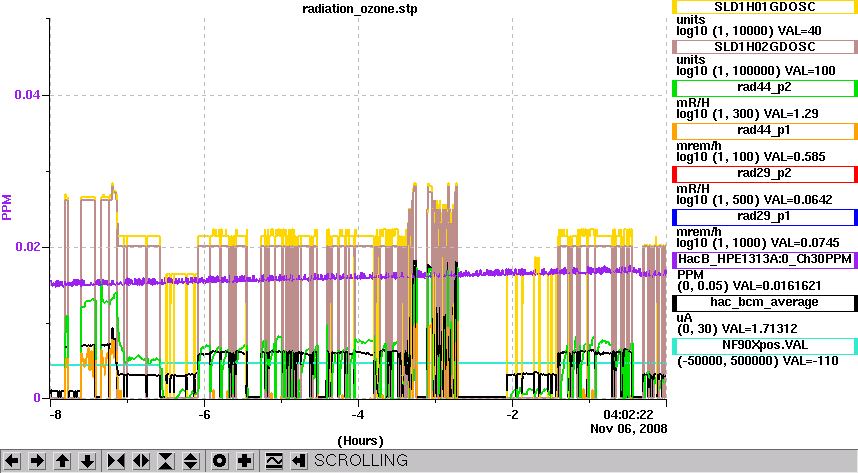858x473 pixels.
Task: Click the radiation_ozone.stp chart title
Action: click(360, 9)
